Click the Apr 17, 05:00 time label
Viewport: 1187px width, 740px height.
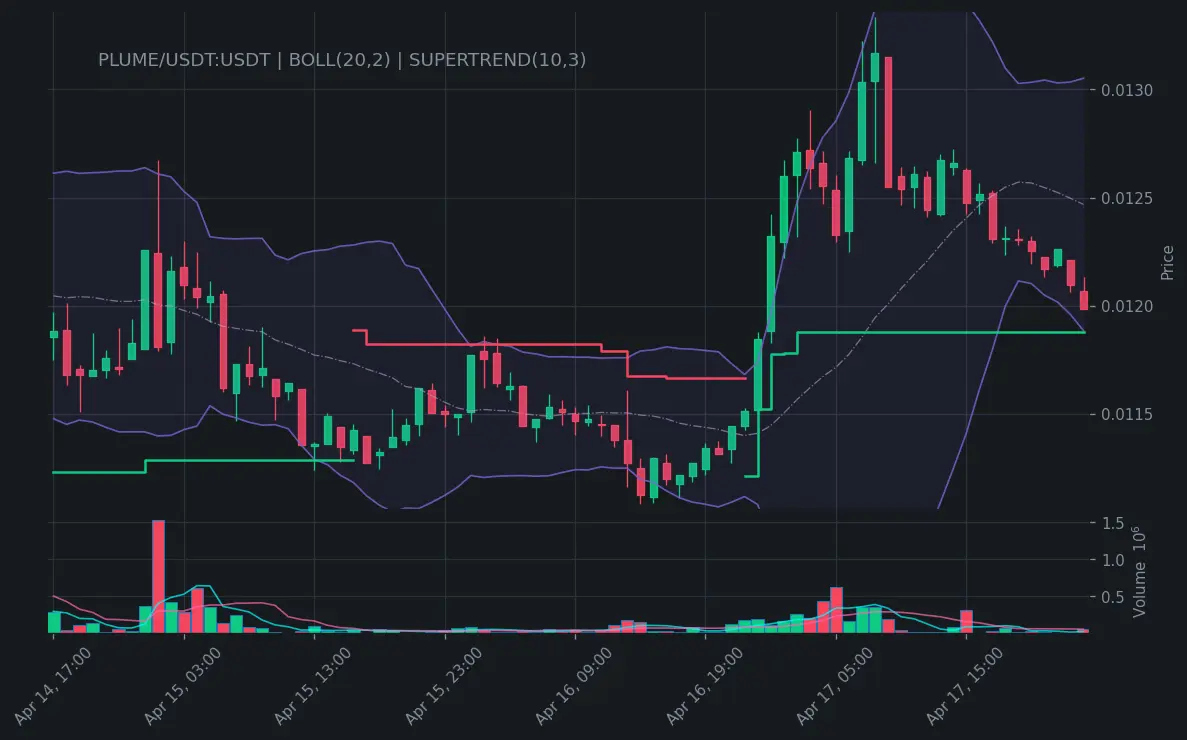[834, 686]
